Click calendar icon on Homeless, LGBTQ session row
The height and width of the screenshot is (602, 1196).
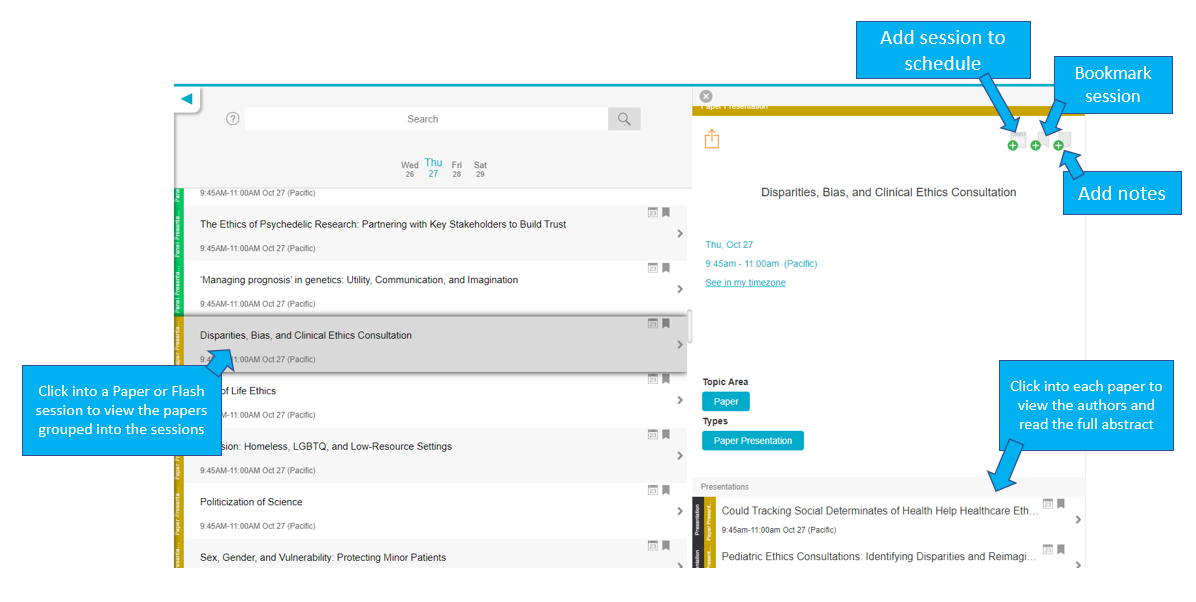(x=653, y=434)
